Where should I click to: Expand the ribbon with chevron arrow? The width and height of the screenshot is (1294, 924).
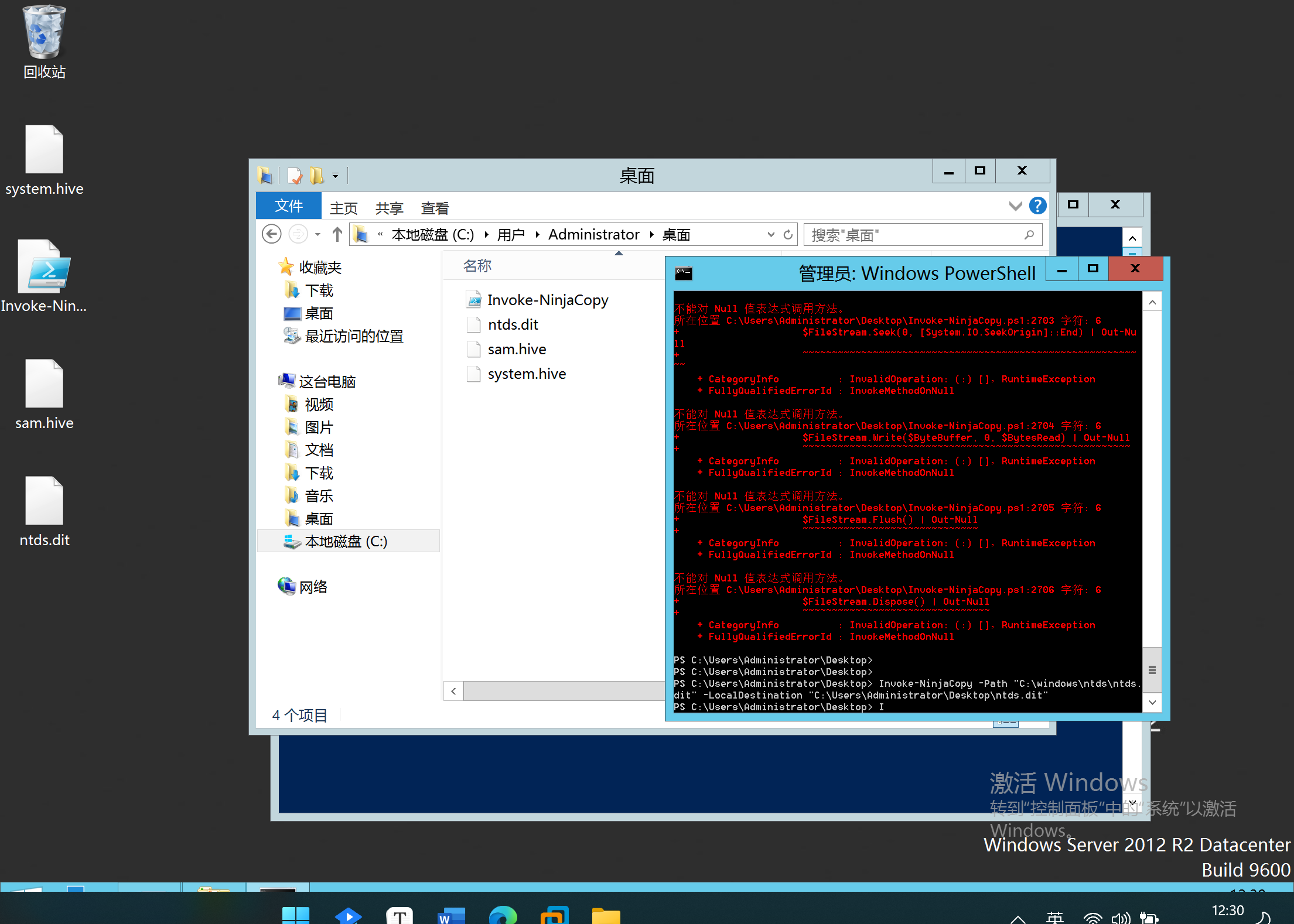point(1015,206)
